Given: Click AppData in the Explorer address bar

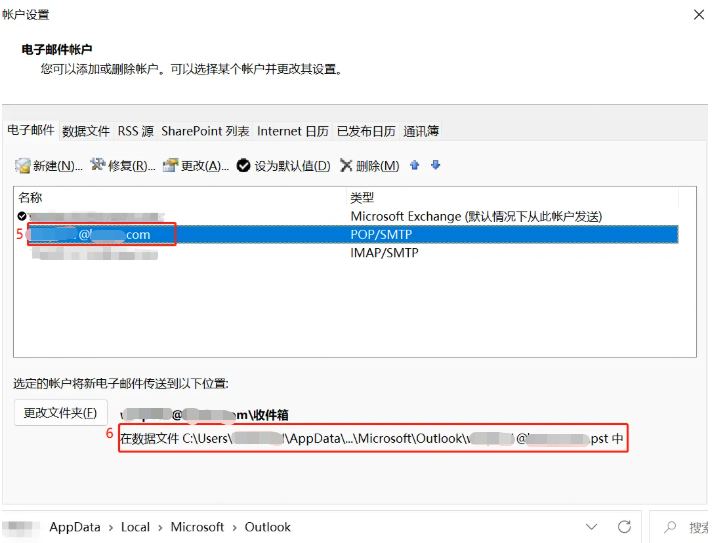Looking at the screenshot, I should 75,527.
